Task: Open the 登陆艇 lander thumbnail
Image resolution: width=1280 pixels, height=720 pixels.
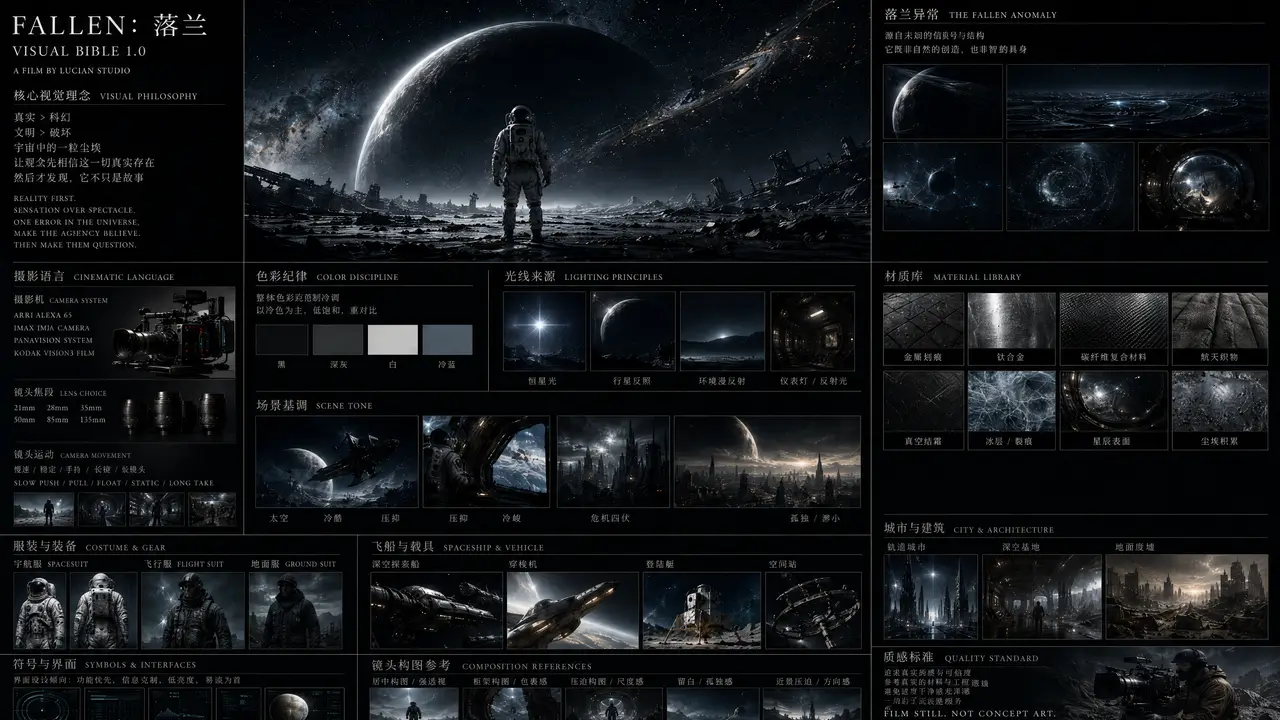Action: click(x=702, y=610)
